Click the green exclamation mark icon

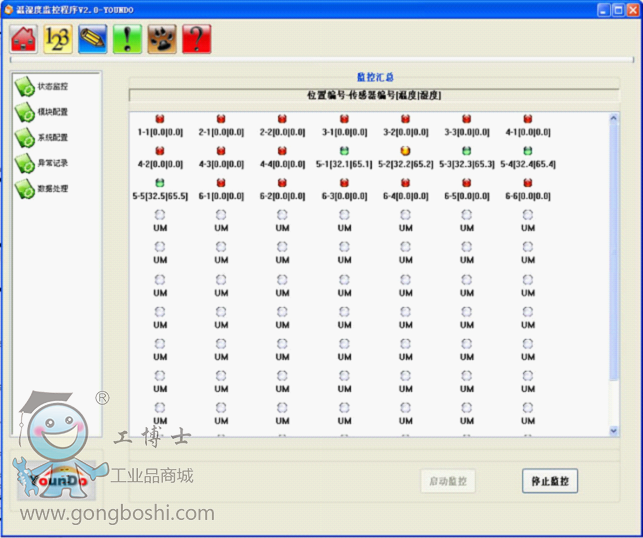(x=127, y=39)
